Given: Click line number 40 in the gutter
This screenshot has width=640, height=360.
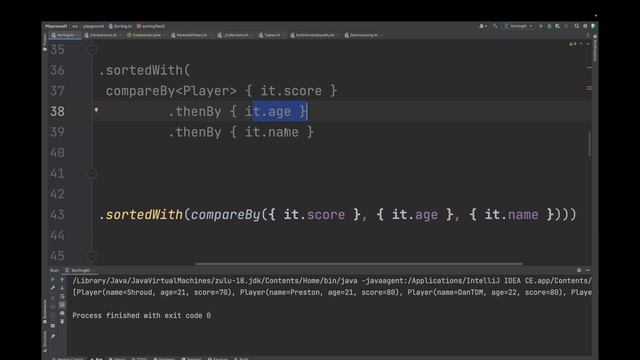Looking at the screenshot, I should pyautogui.click(x=57, y=153).
